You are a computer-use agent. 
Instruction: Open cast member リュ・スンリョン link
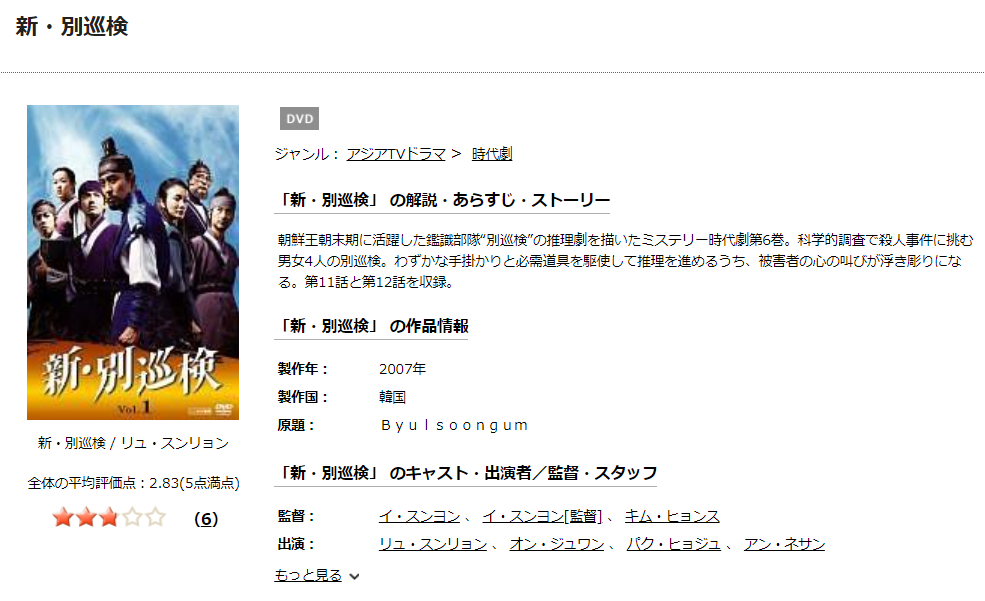[x=433, y=544]
